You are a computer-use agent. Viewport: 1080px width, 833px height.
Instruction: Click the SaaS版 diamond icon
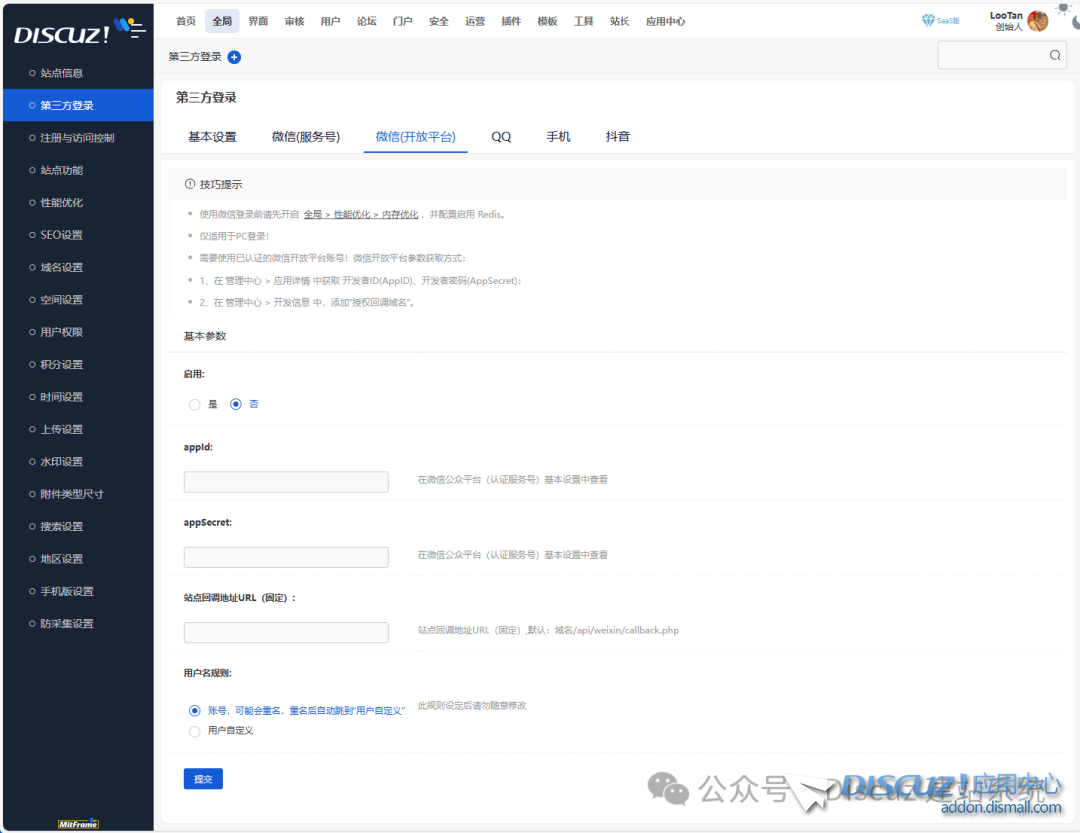[928, 21]
